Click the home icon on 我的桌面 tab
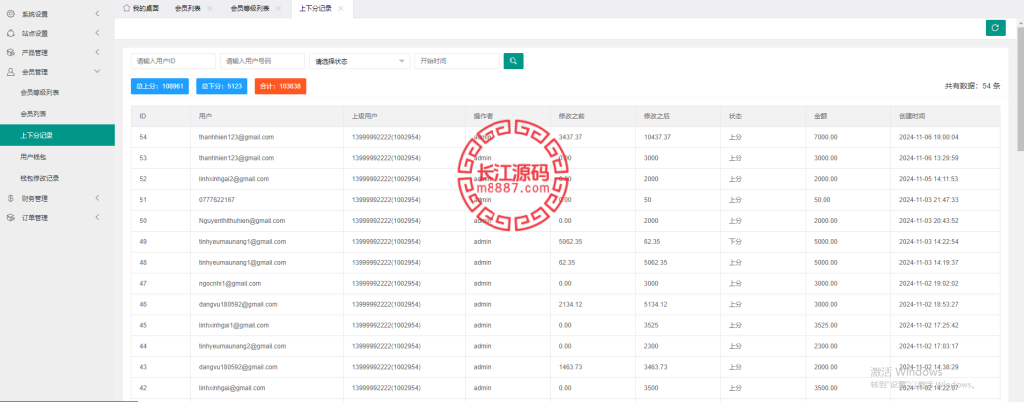Screen dimensions: 1024x402 click(127, 8)
